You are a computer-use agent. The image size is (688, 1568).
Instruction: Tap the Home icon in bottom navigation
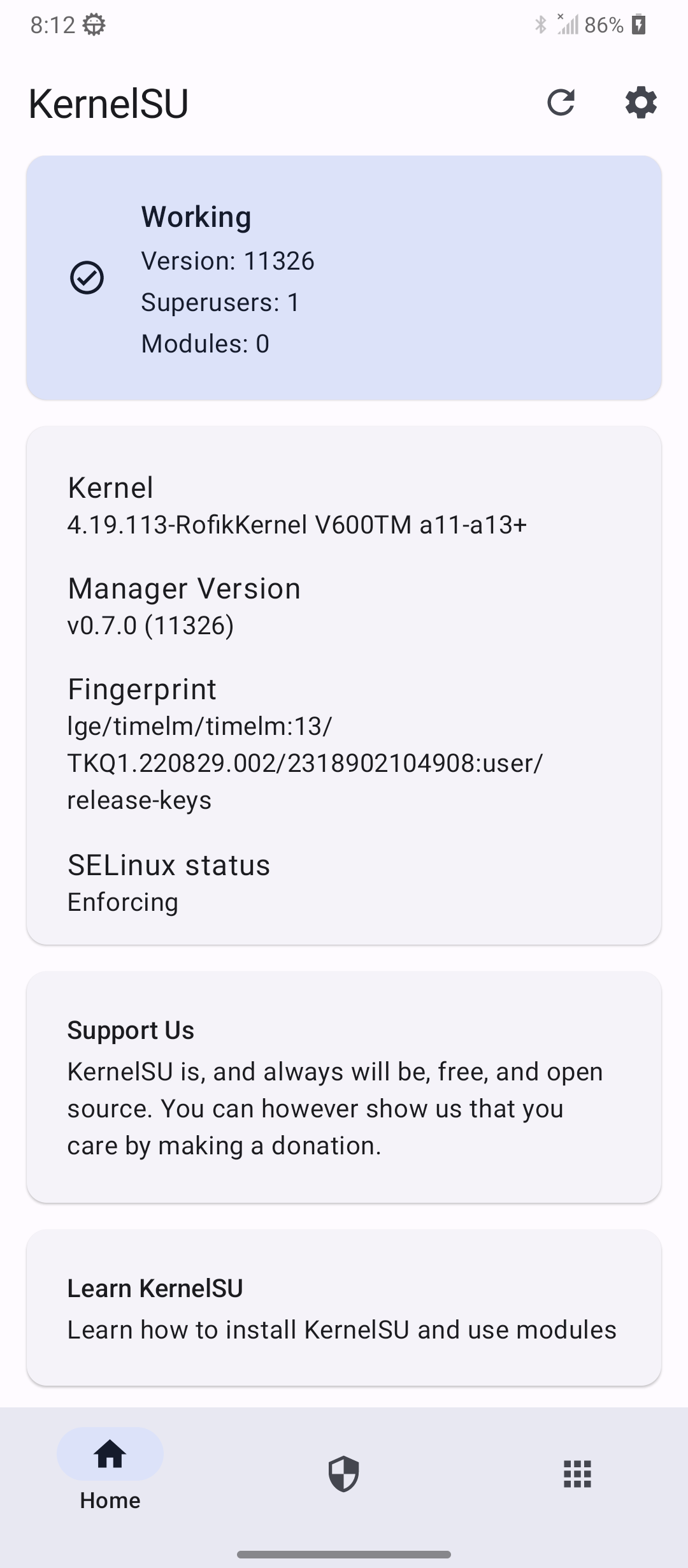[109, 1455]
